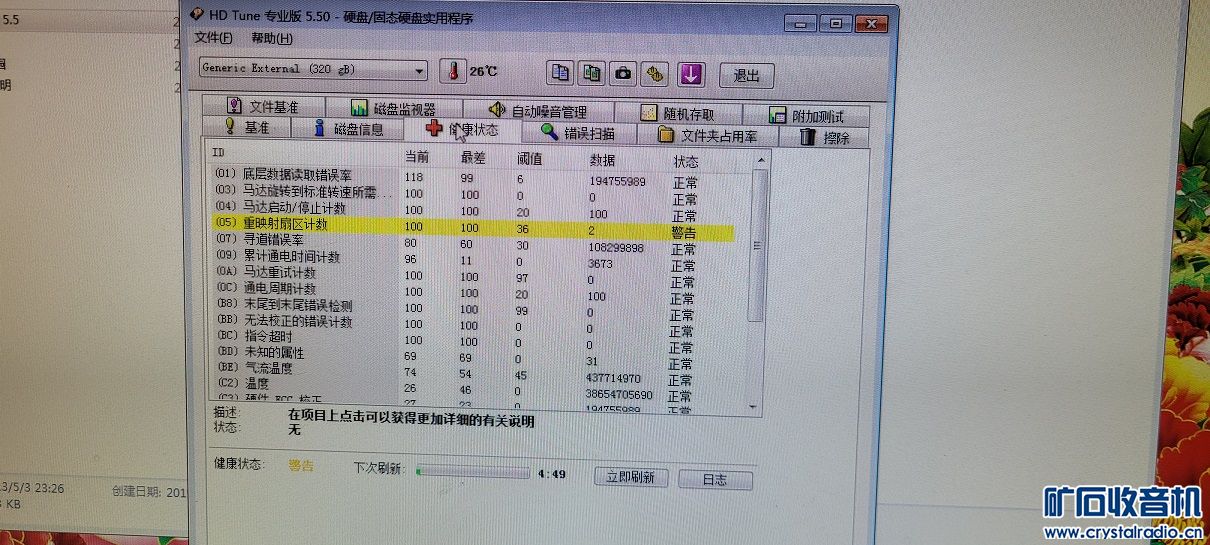Click the 当前 column header
Viewport: 1210px width, 545px height.
click(x=416, y=156)
